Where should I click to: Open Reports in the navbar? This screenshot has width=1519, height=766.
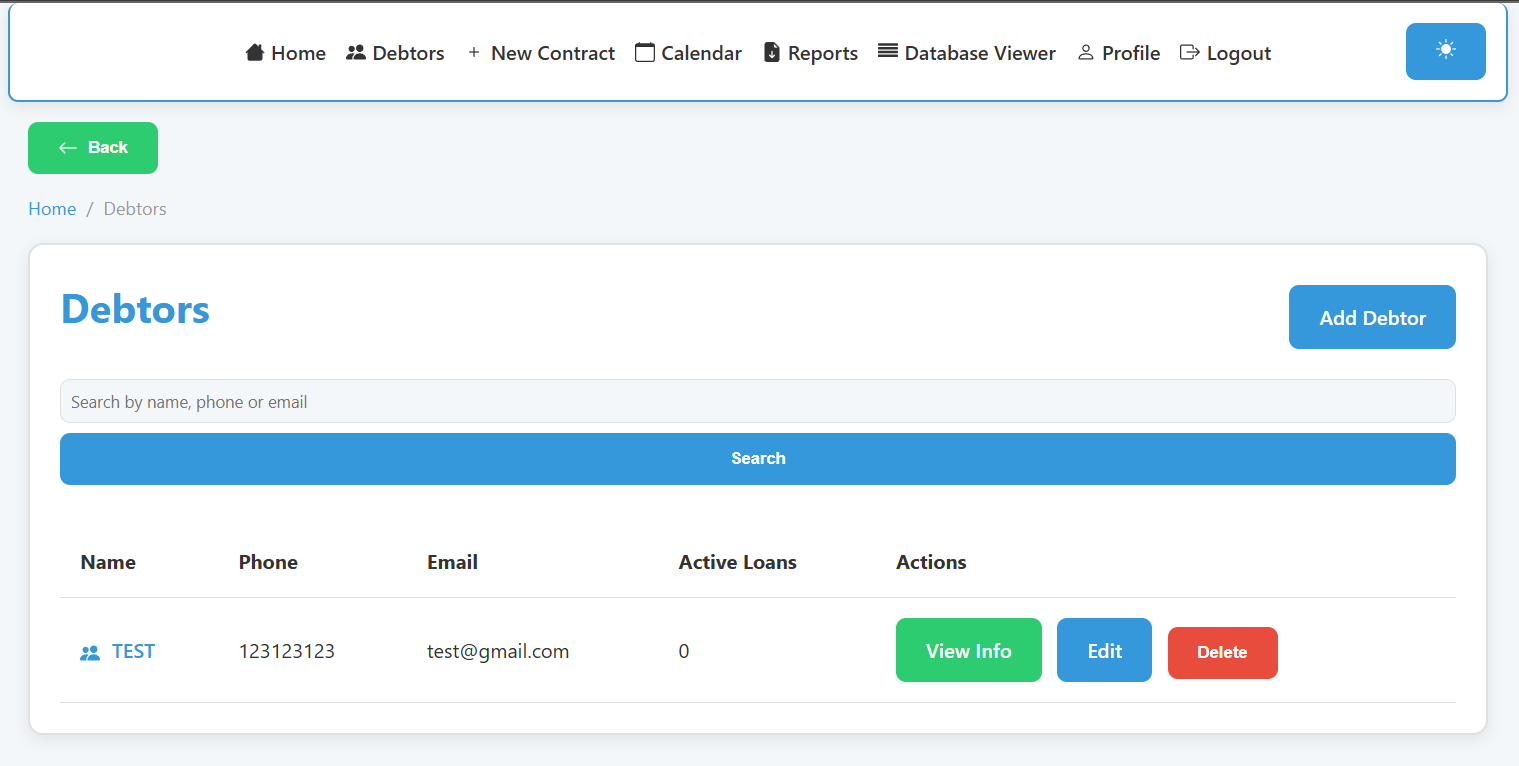pyautogui.click(x=811, y=53)
